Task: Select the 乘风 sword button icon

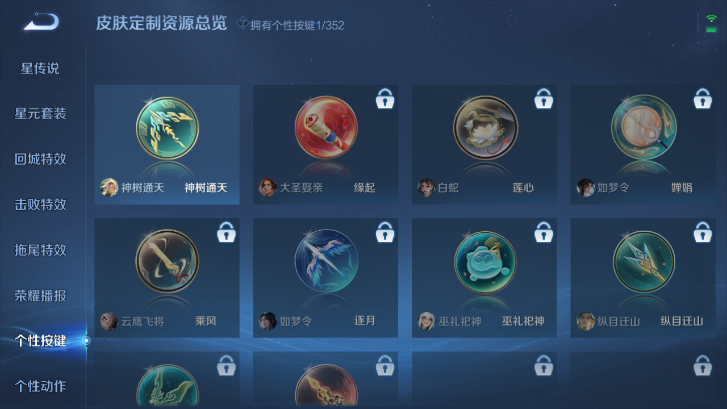Action: [x=167, y=261]
